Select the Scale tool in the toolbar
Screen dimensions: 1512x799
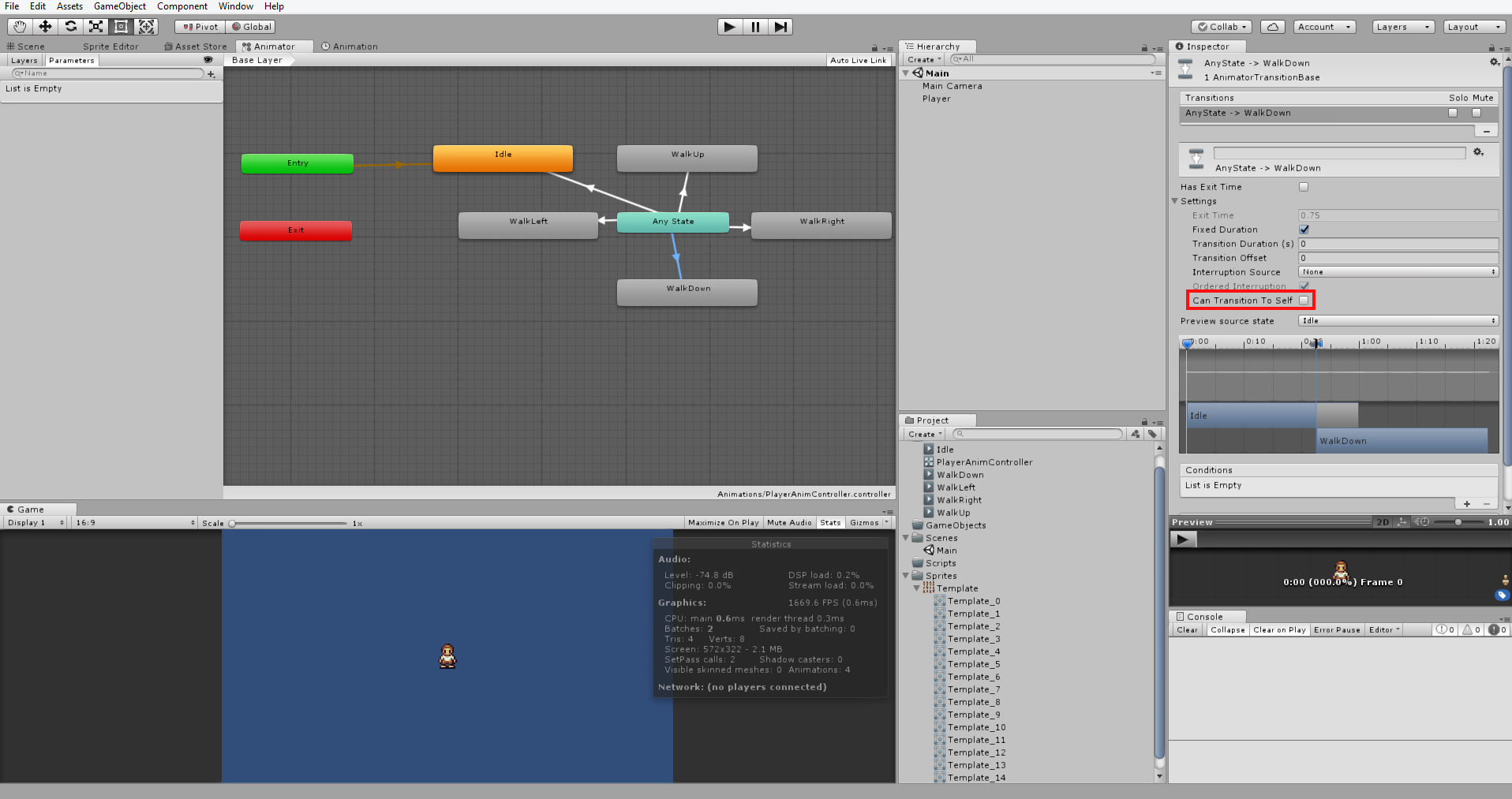(x=95, y=26)
